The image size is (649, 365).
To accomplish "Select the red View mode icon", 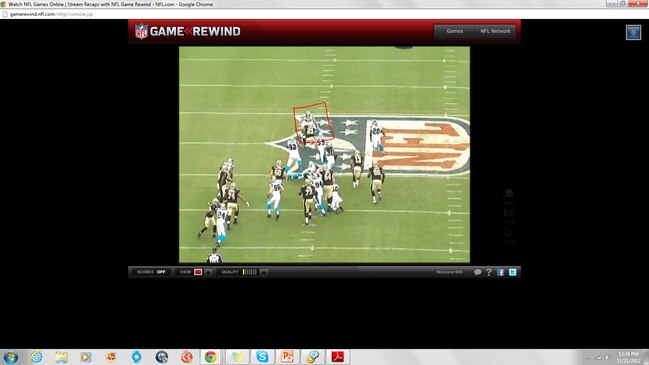I will tap(198, 272).
